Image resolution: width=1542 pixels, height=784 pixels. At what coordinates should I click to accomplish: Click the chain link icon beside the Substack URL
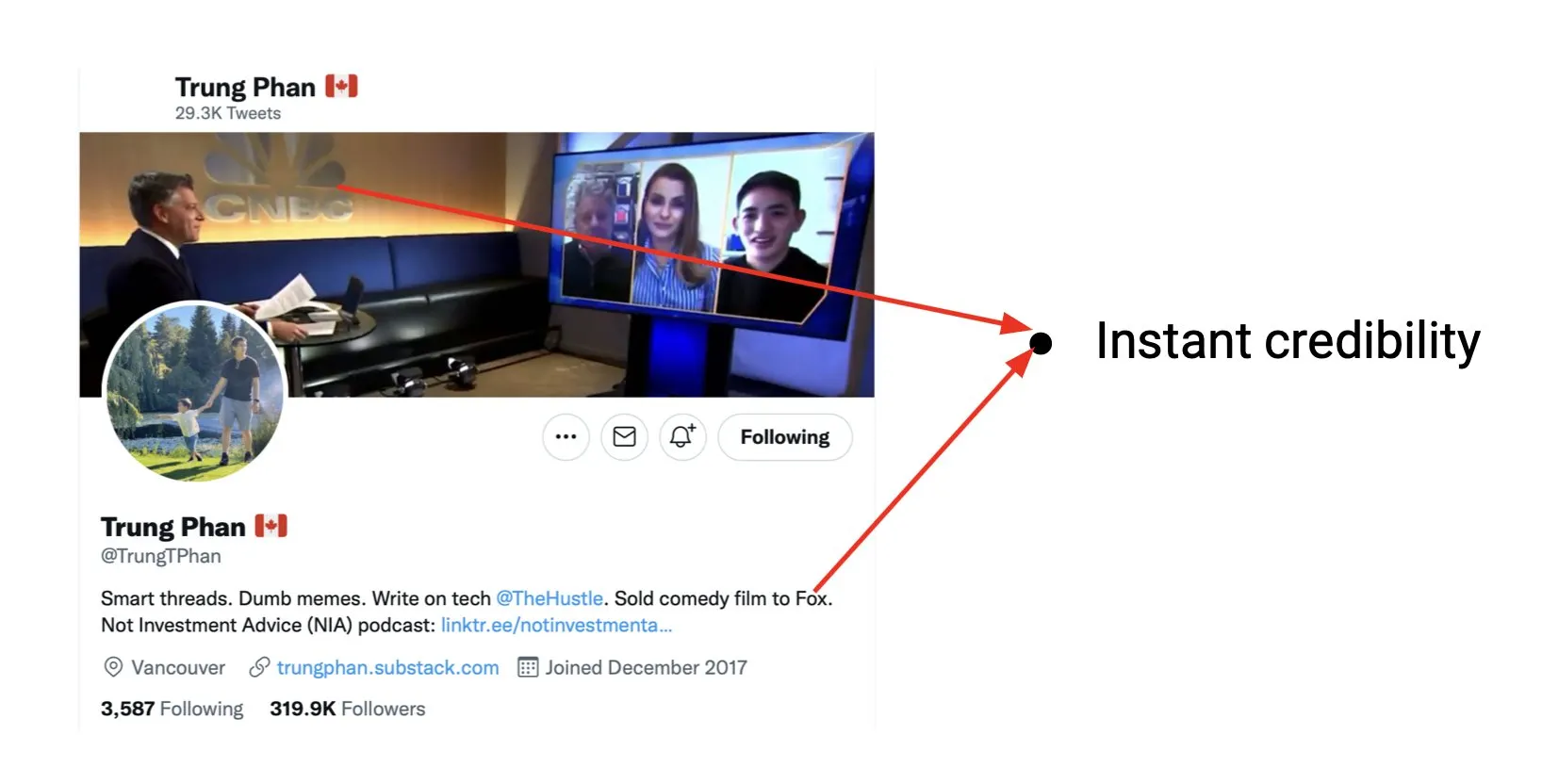259,668
